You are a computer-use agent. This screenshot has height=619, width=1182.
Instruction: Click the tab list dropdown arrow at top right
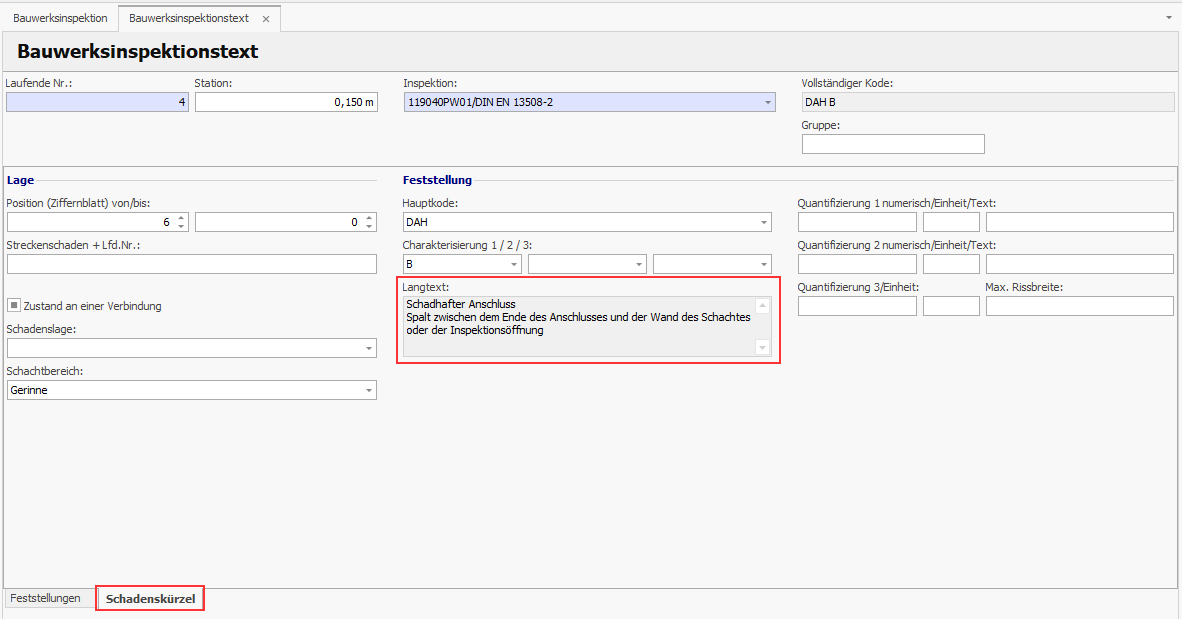(1169, 18)
